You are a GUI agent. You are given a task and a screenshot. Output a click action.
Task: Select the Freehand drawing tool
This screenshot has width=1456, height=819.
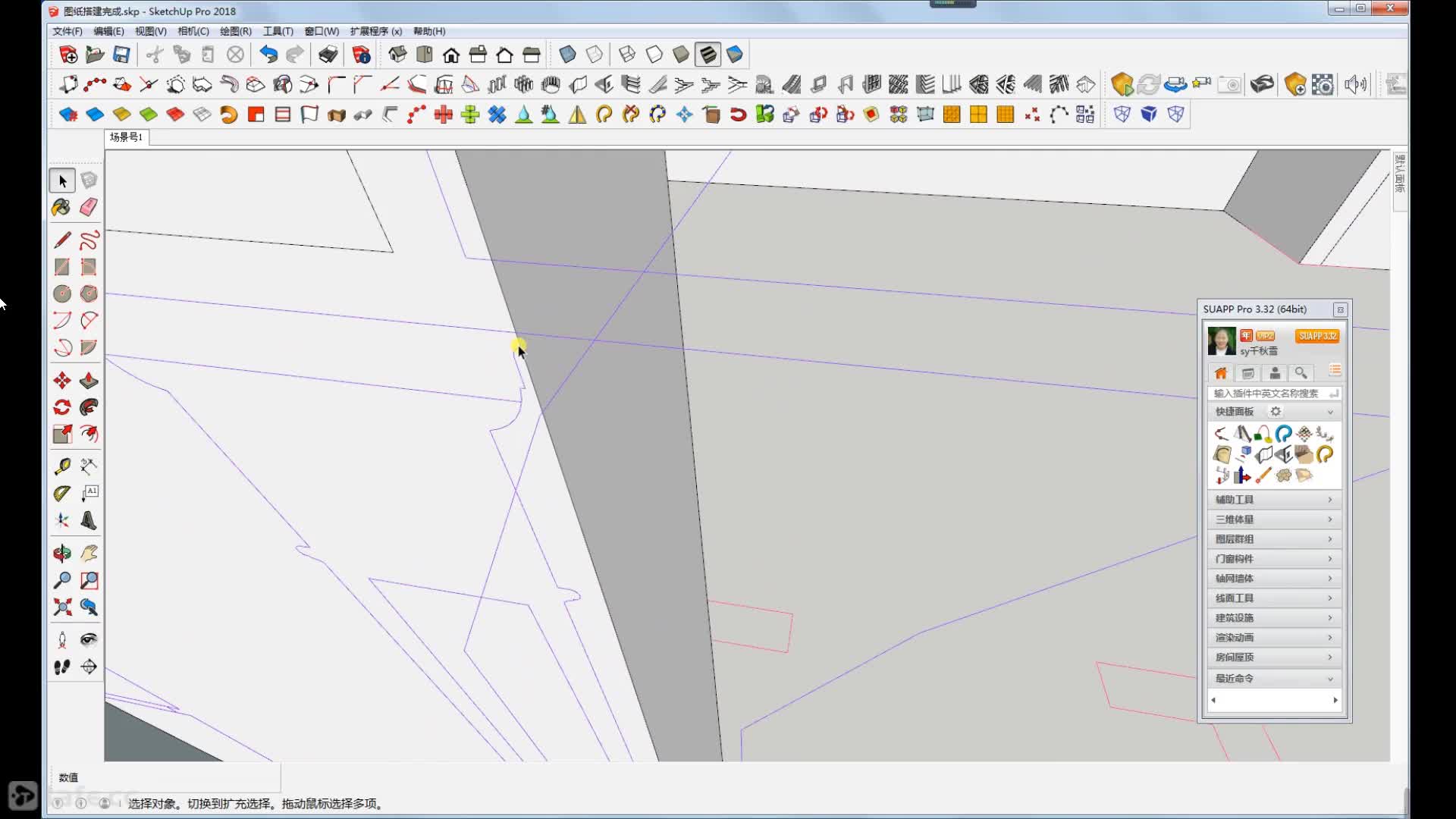click(89, 240)
